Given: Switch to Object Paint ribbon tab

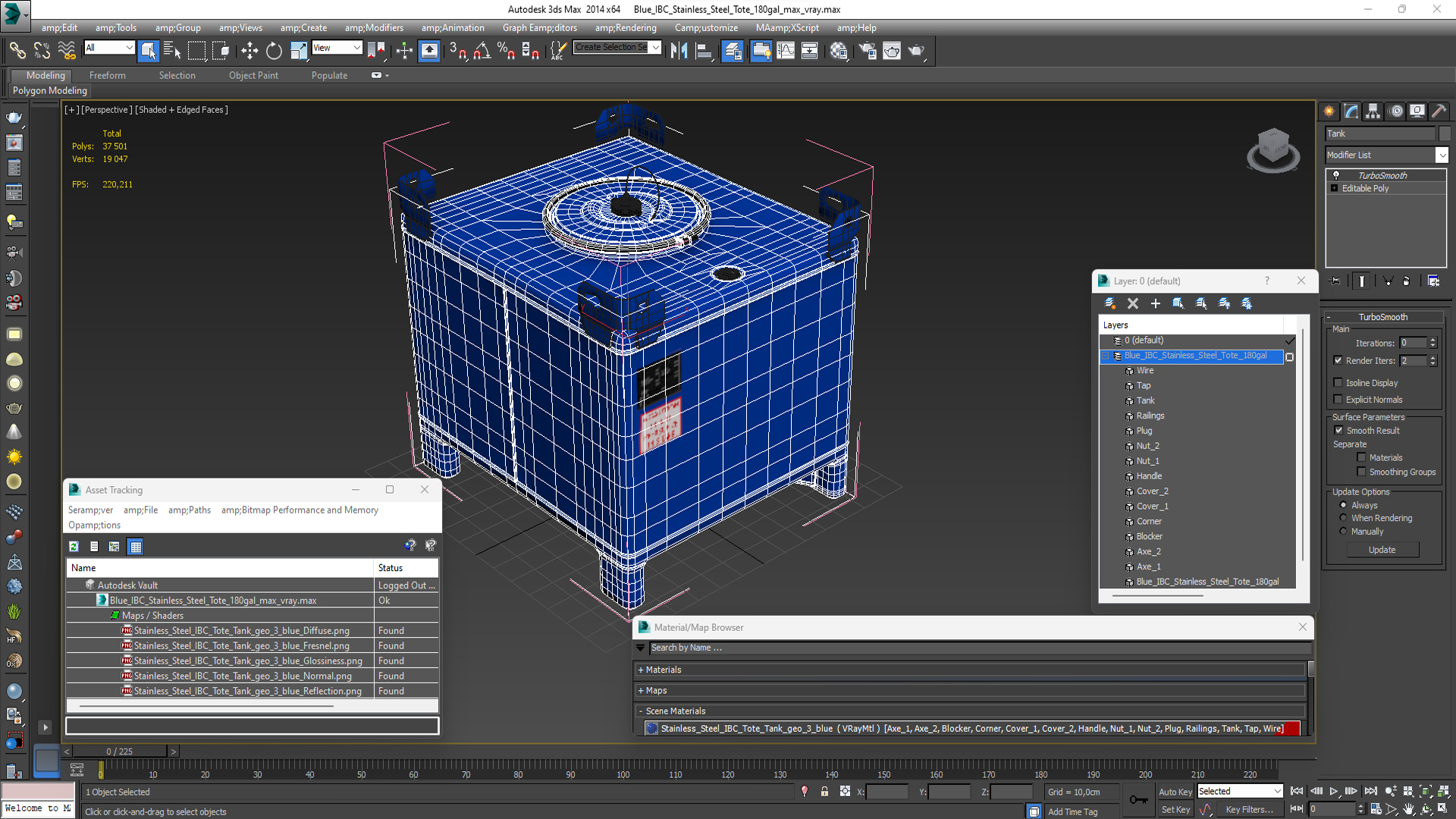Looking at the screenshot, I should pos(253,75).
